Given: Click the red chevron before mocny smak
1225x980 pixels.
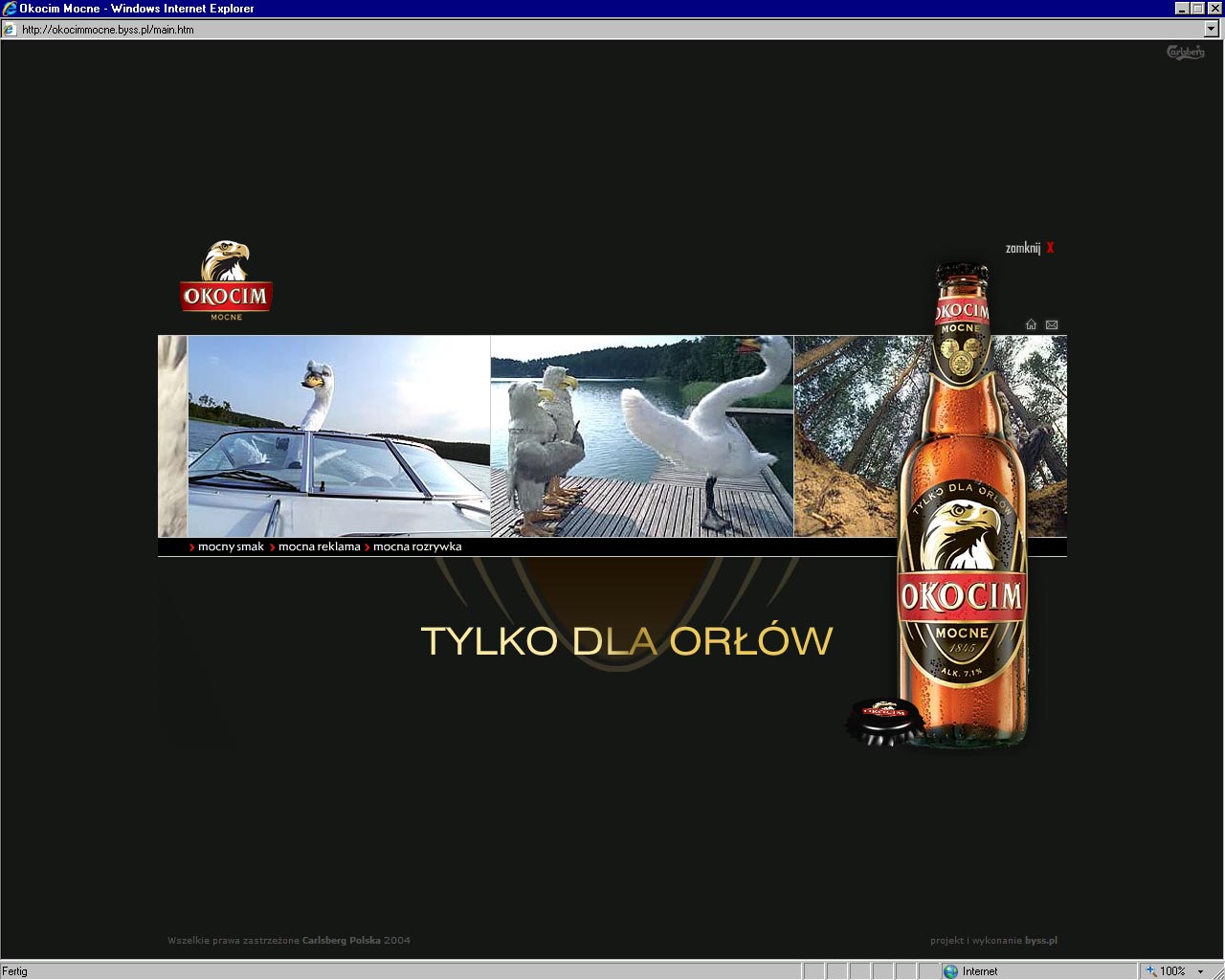Looking at the screenshot, I should coord(191,546).
